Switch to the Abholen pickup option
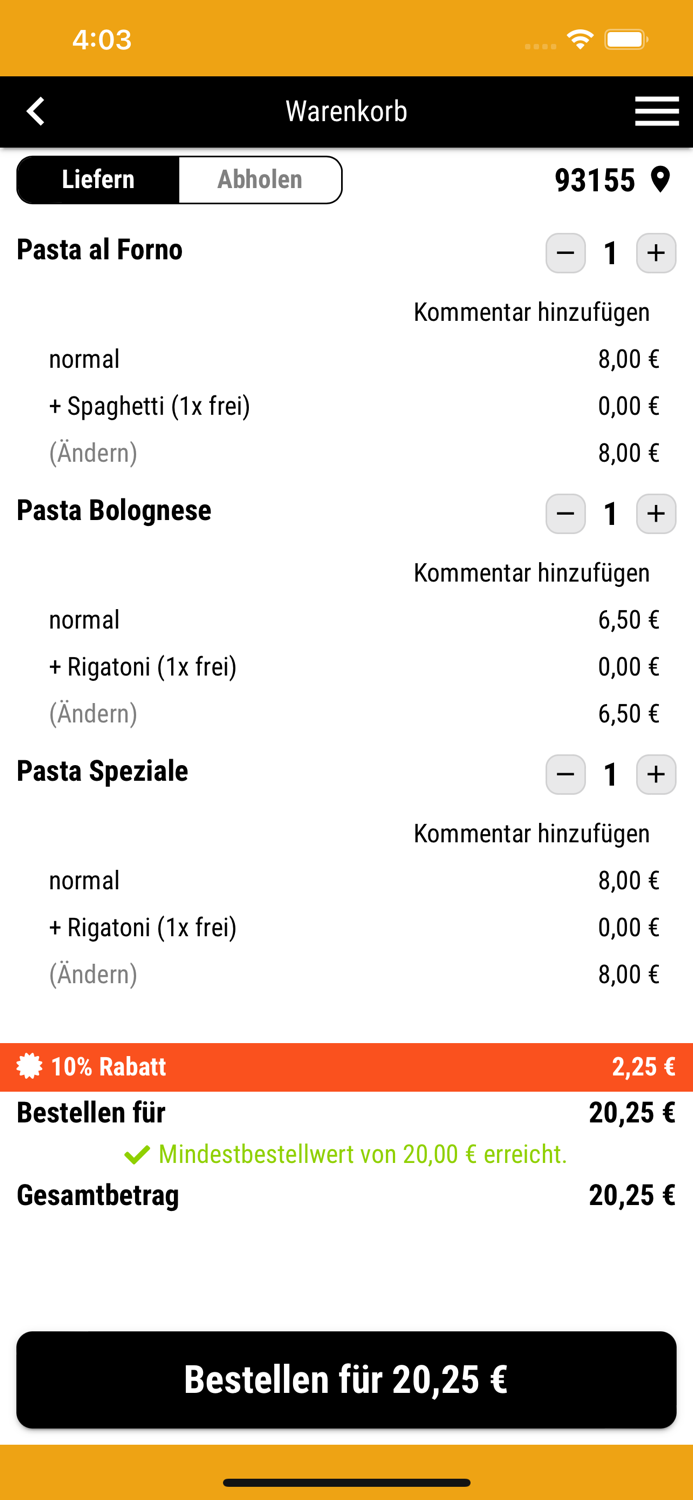 coord(260,180)
